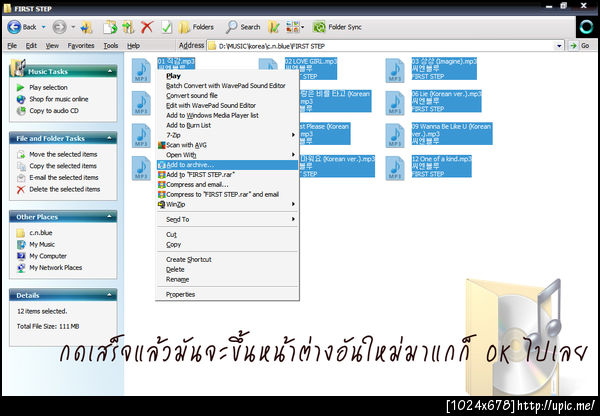Choose Compress and email...
Image resolution: width=600 pixels, height=416 pixels.
click(227, 184)
